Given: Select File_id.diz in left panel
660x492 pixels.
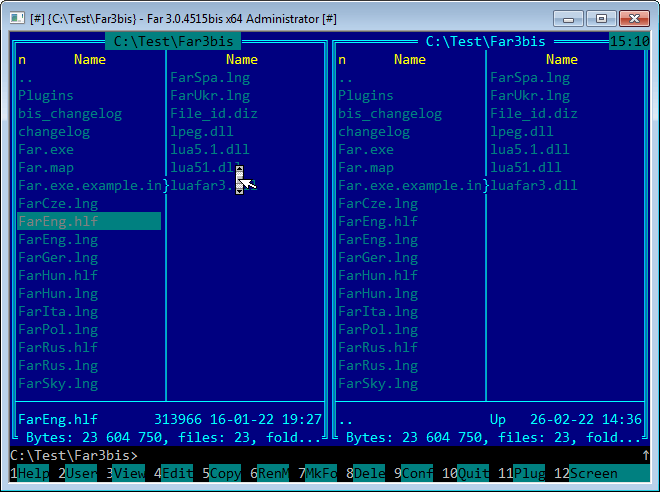Looking at the screenshot, I should point(214,114).
